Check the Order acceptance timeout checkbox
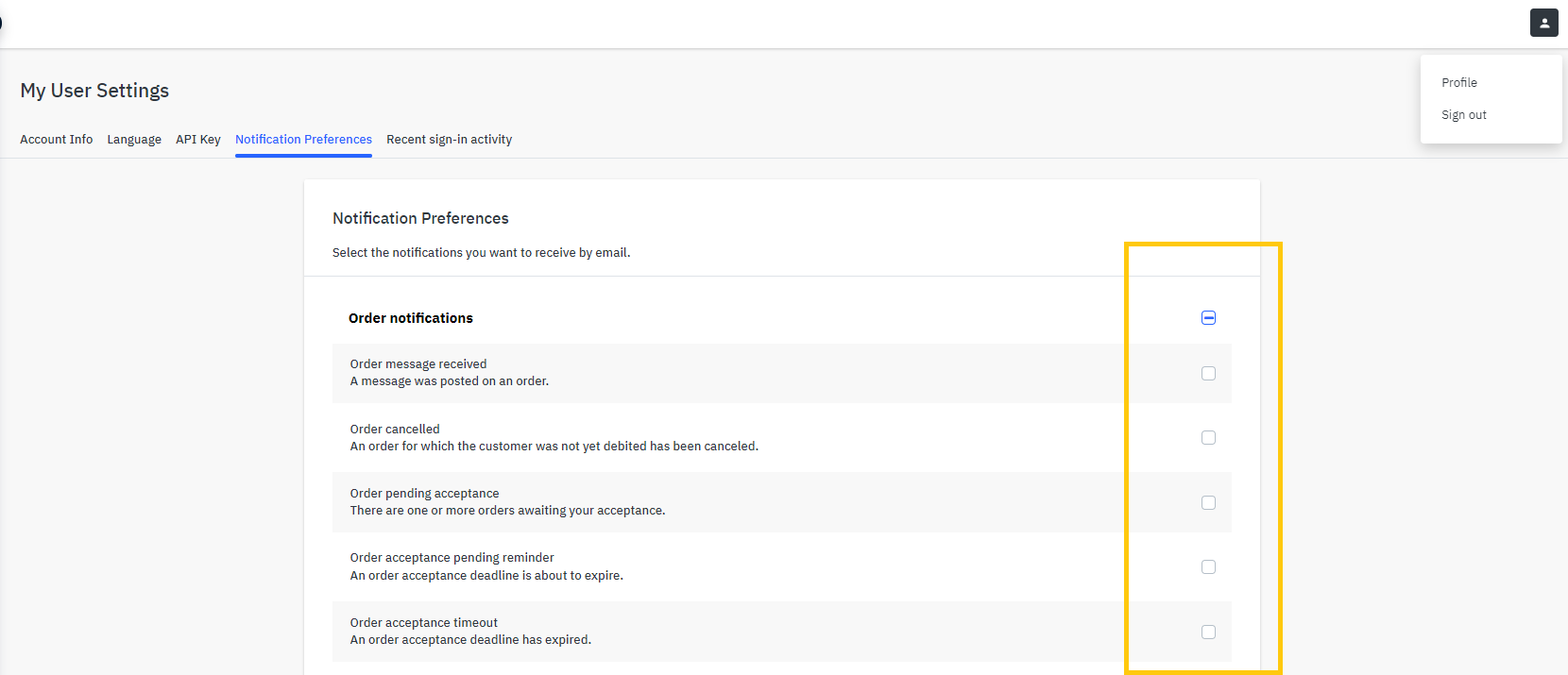This screenshot has height=675, width=1568. pos(1208,633)
